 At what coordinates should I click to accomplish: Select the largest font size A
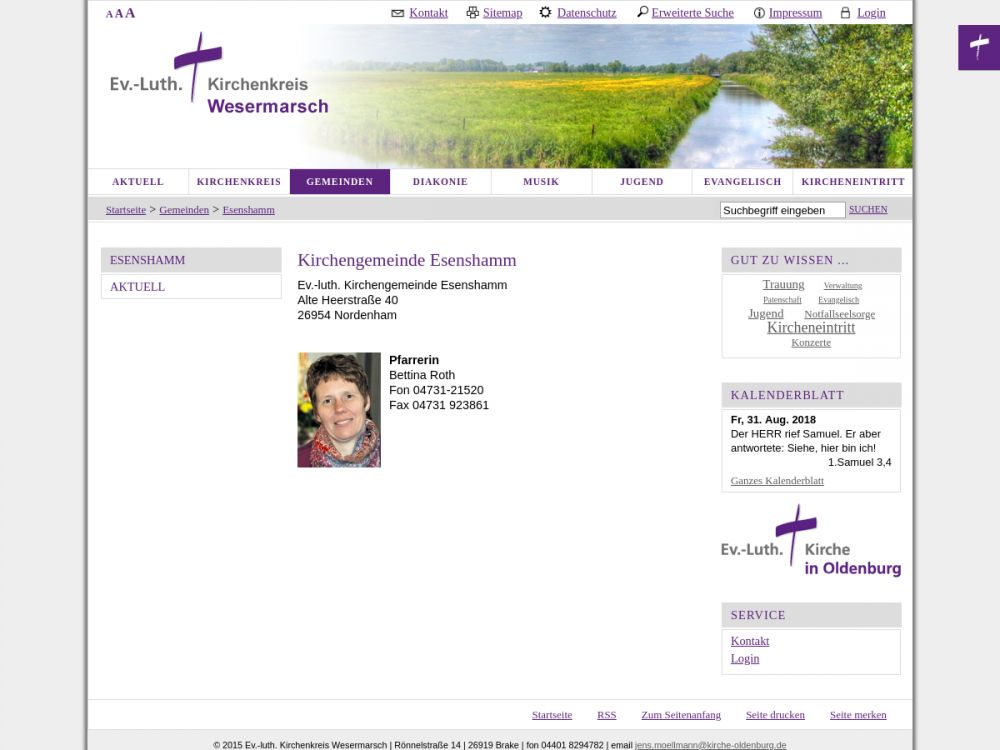[x=130, y=13]
